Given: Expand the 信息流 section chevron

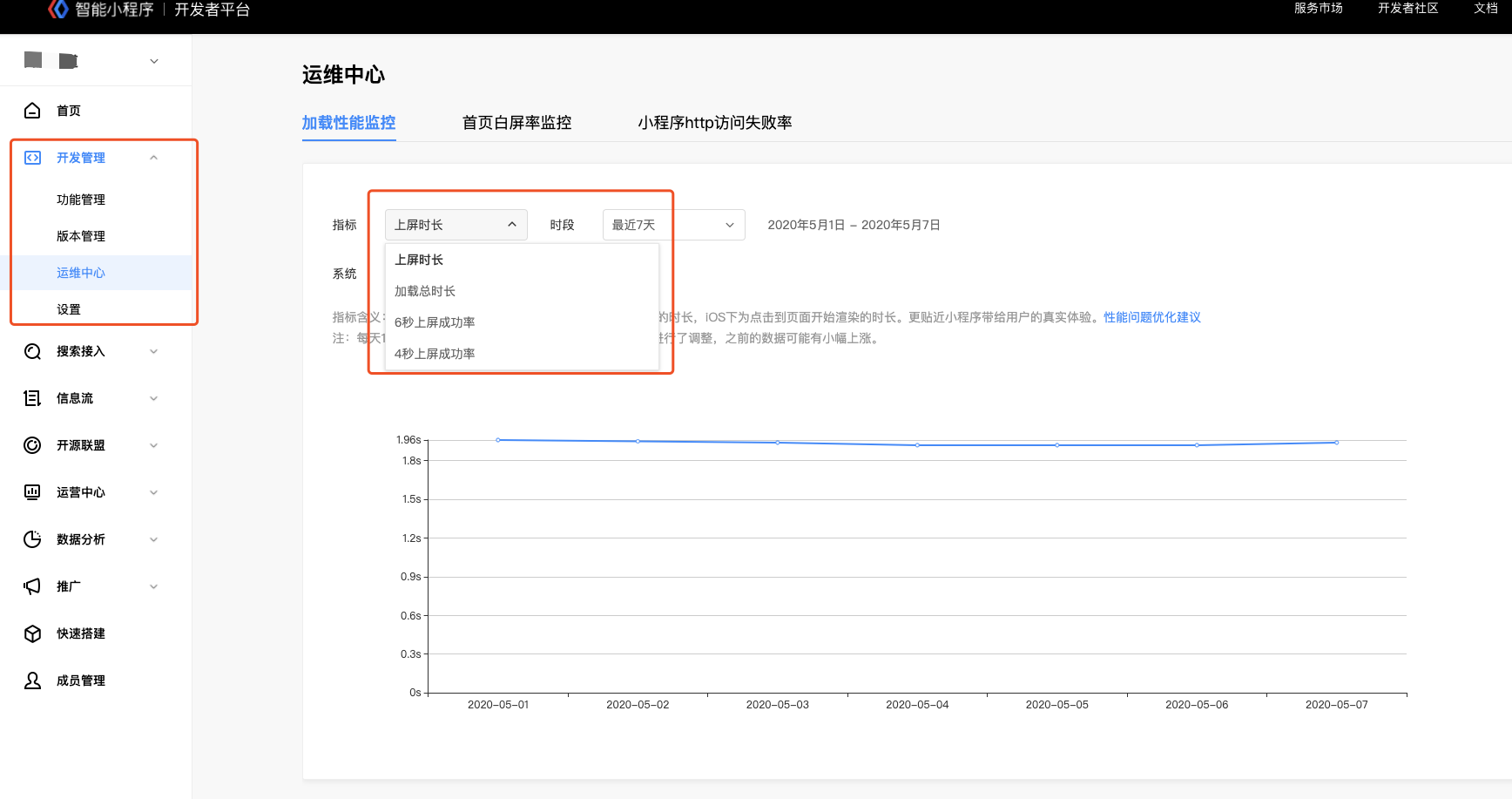Looking at the screenshot, I should (x=154, y=398).
